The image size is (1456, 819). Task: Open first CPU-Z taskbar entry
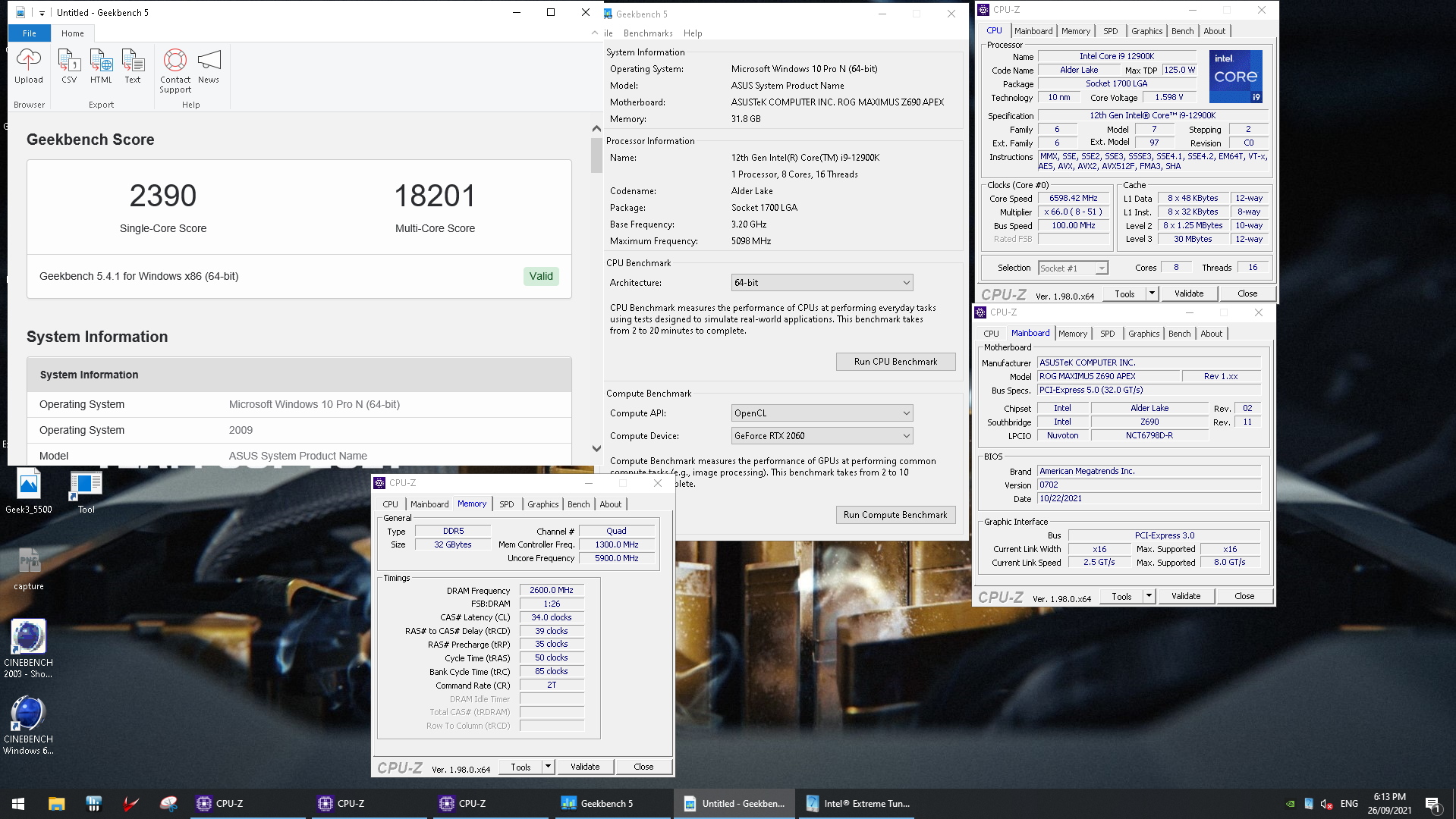[247, 804]
